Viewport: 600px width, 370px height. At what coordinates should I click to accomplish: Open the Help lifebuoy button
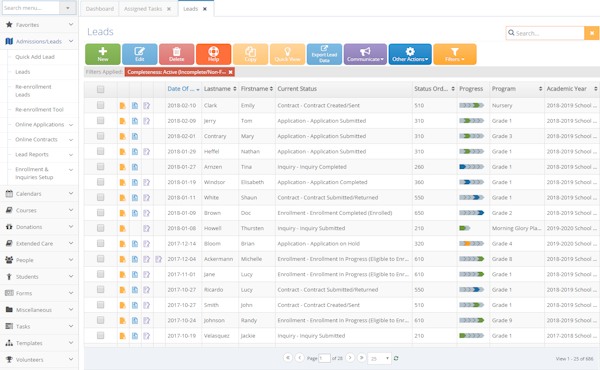pos(214,54)
